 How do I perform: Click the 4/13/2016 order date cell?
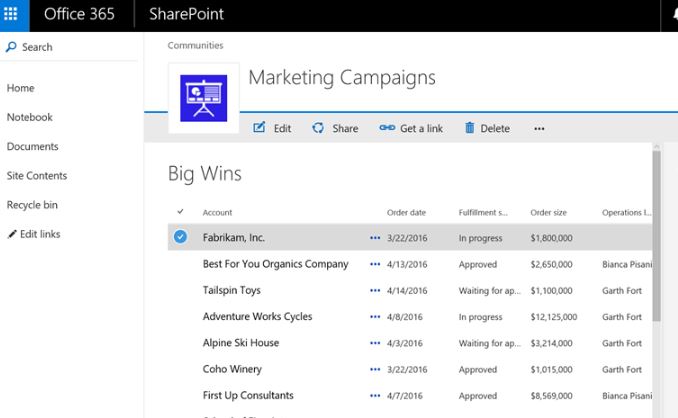point(407,264)
